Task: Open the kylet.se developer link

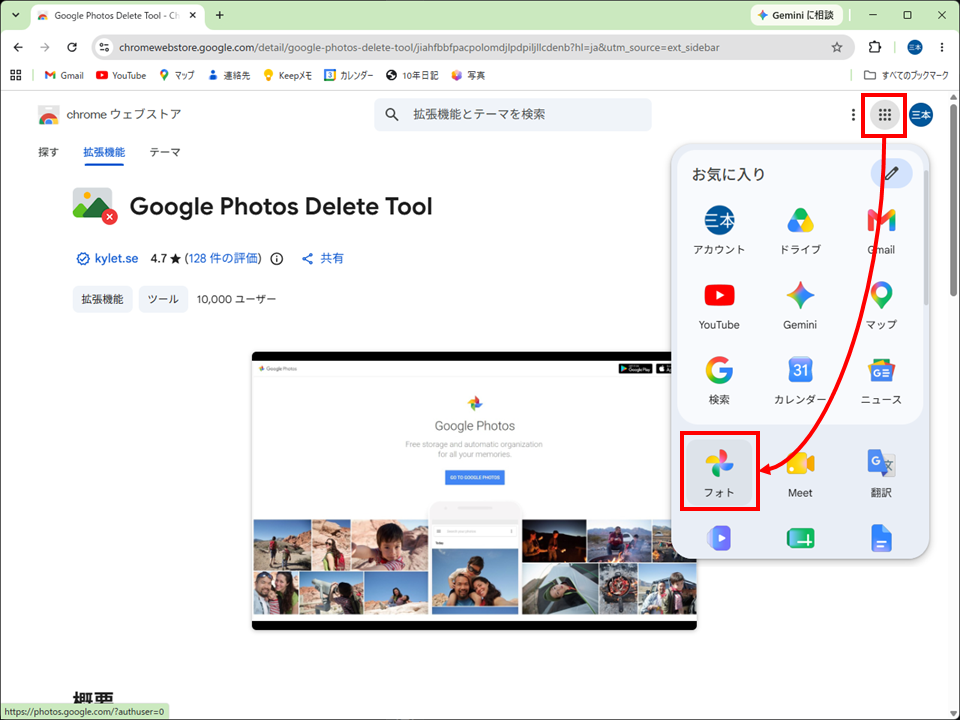Action: [116, 258]
